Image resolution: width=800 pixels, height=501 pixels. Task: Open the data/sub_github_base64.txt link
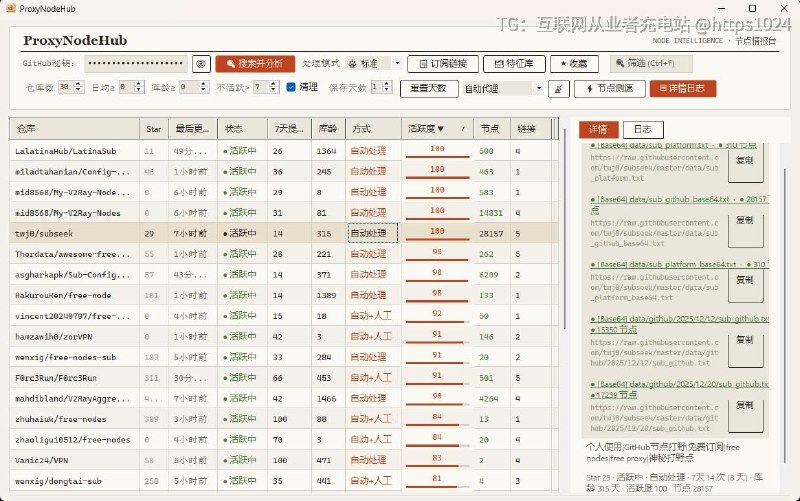coord(679,199)
